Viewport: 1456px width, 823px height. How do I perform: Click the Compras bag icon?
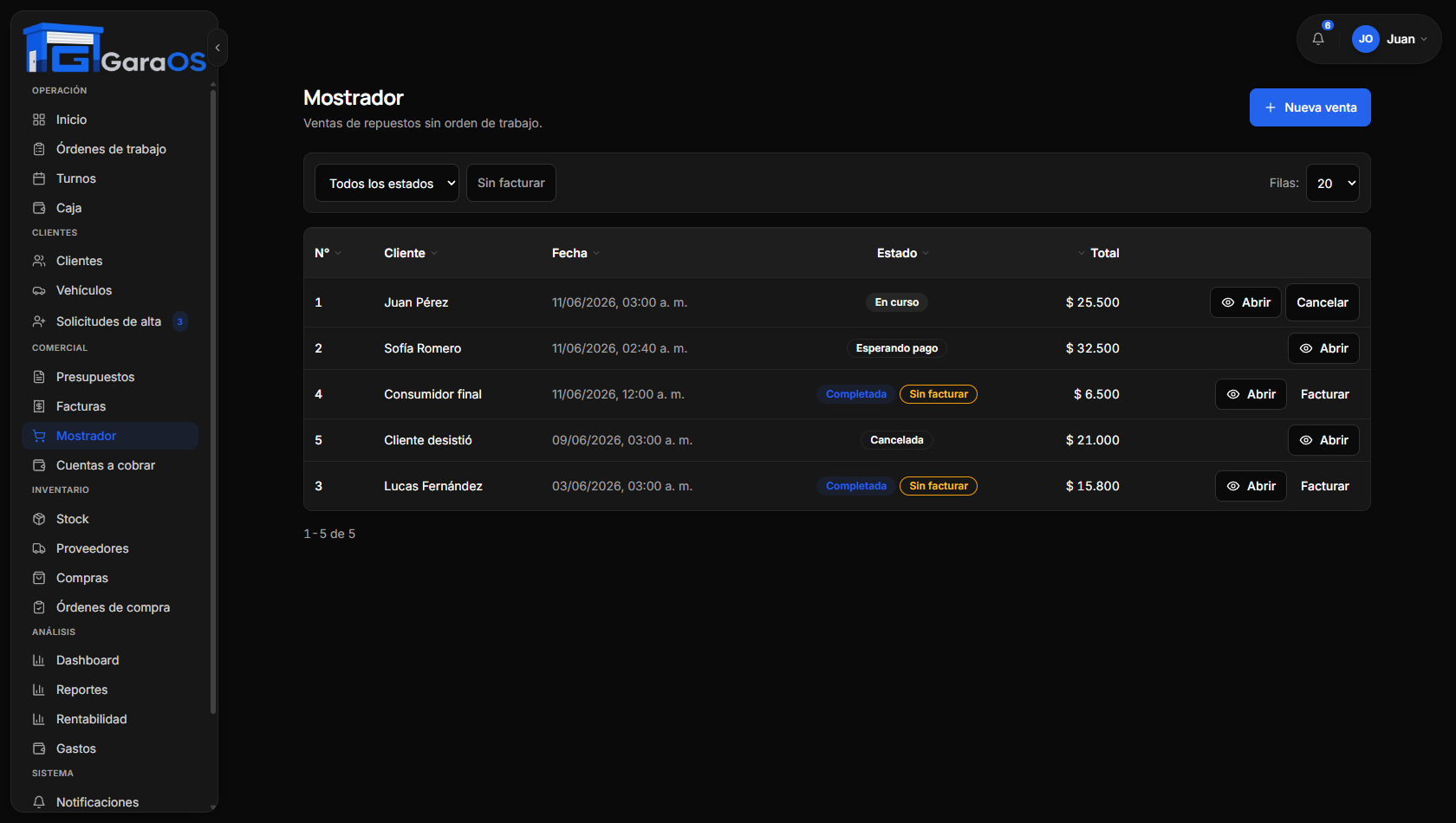tap(39, 578)
